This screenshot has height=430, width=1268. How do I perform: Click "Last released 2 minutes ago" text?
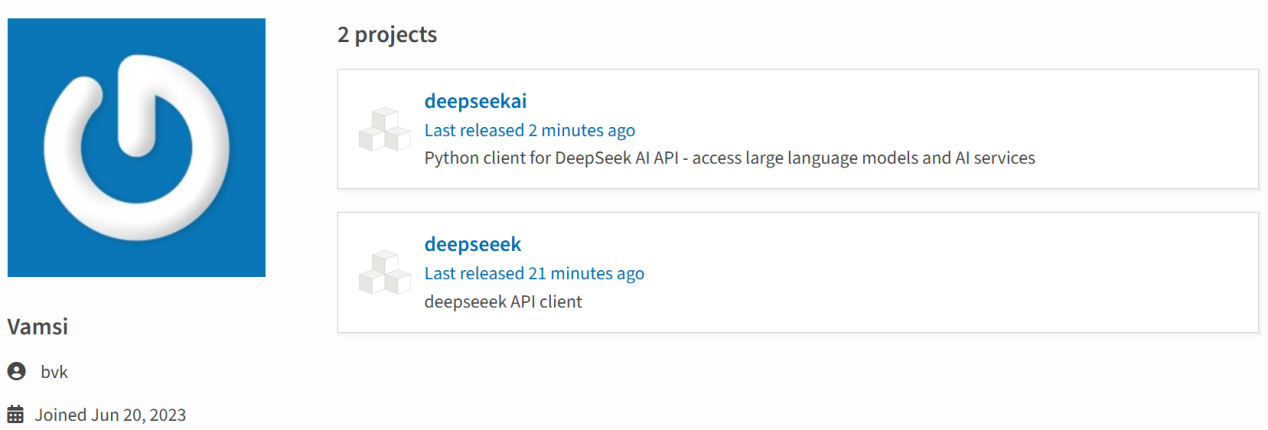click(529, 130)
